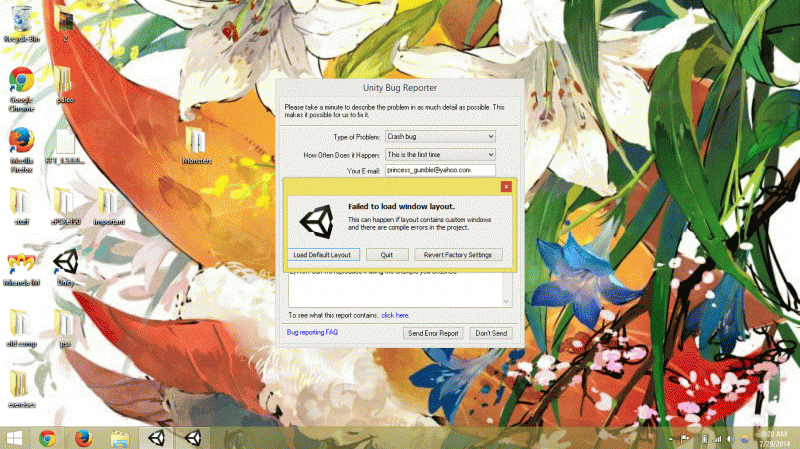Open the 'exercises' folder on desktop
The height and width of the screenshot is (449, 800).
[x=21, y=389]
